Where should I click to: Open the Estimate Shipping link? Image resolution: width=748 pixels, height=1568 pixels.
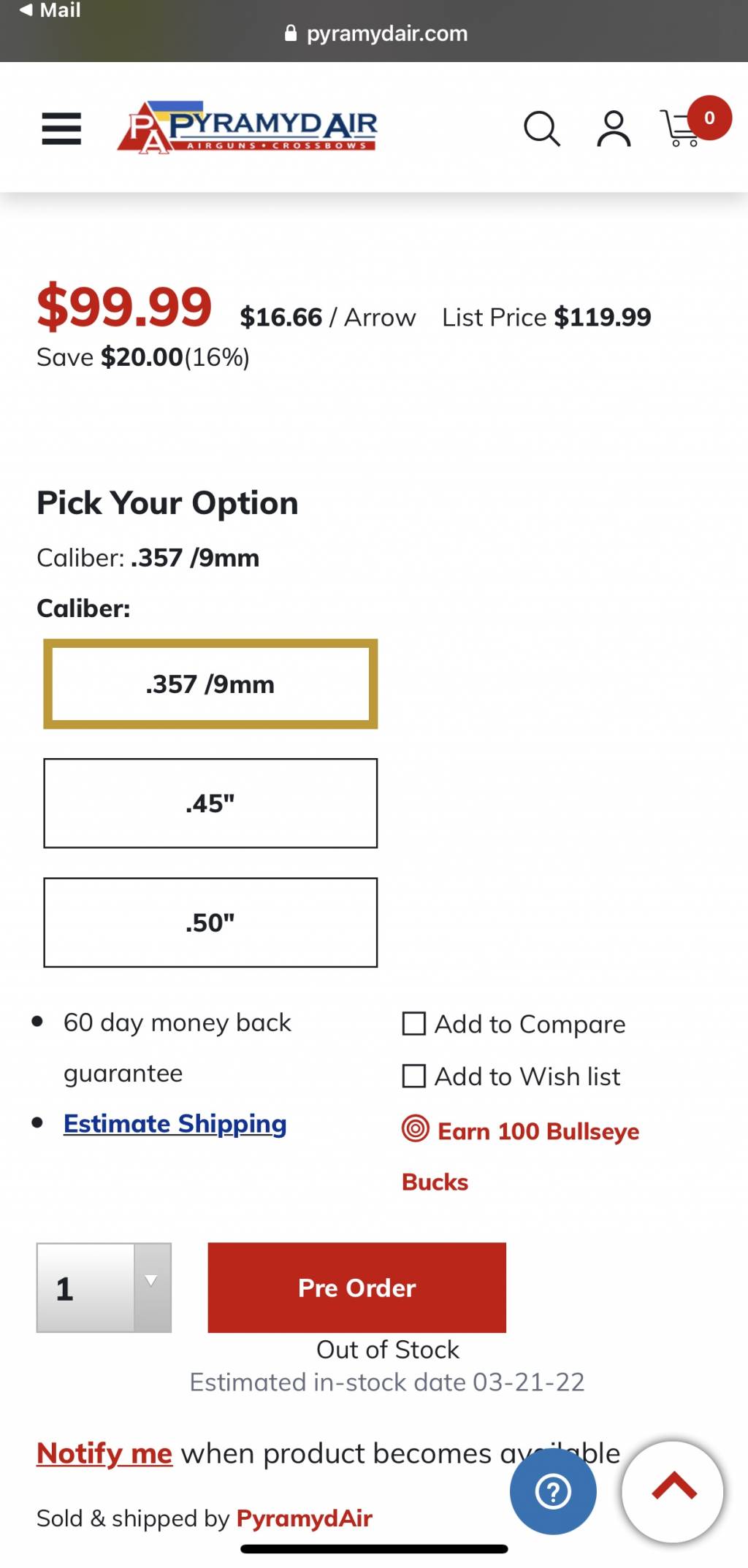pos(175,1123)
